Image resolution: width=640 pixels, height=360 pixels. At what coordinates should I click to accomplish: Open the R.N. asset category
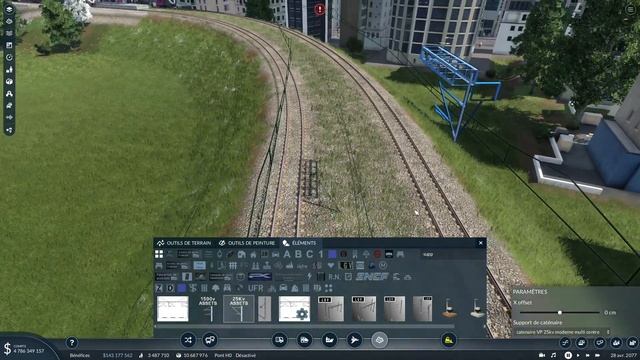click(x=334, y=277)
